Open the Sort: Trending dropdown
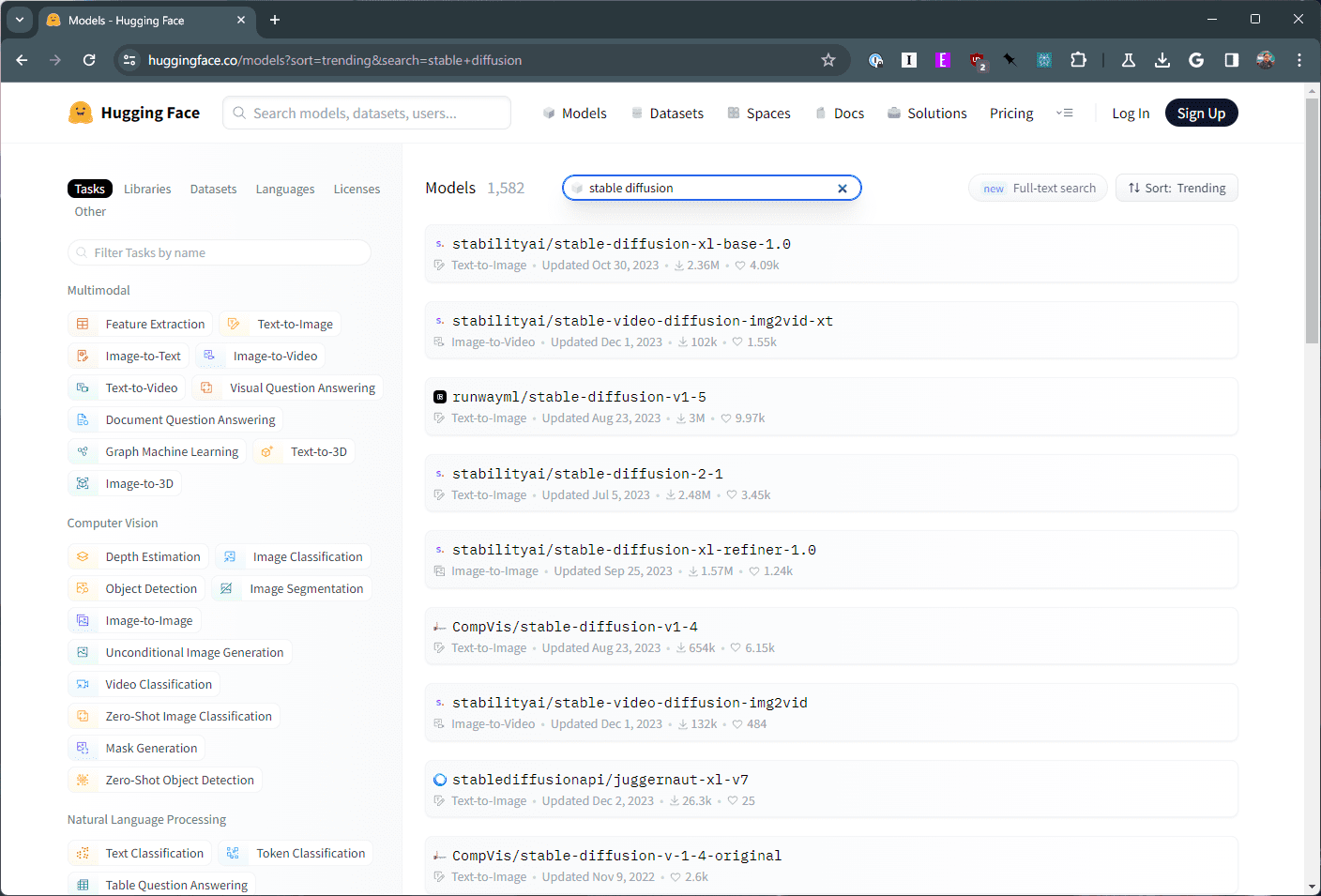Viewport: 1321px width, 896px height. pos(1177,188)
